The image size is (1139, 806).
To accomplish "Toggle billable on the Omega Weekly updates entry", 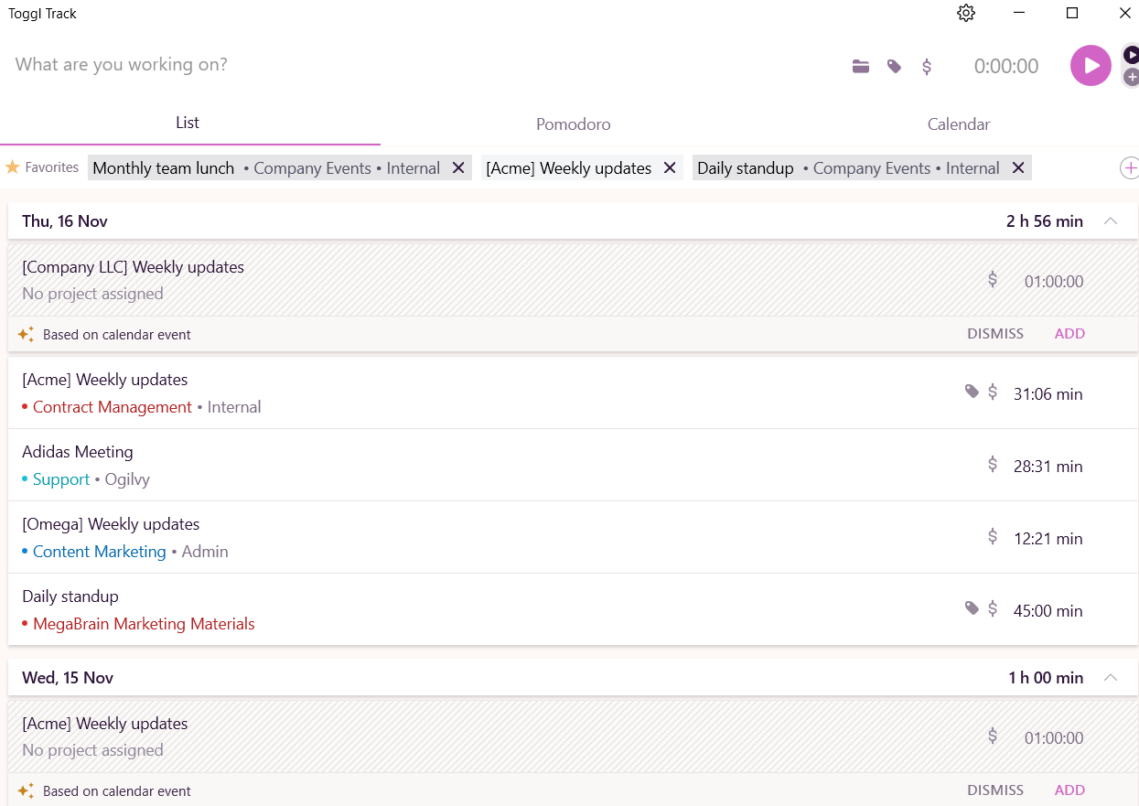I will (991, 536).
